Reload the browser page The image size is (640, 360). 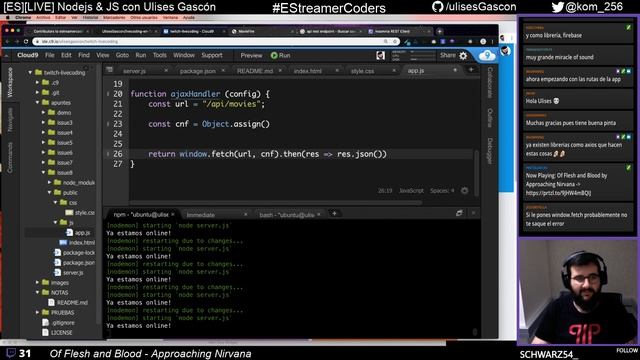(x=26, y=41)
